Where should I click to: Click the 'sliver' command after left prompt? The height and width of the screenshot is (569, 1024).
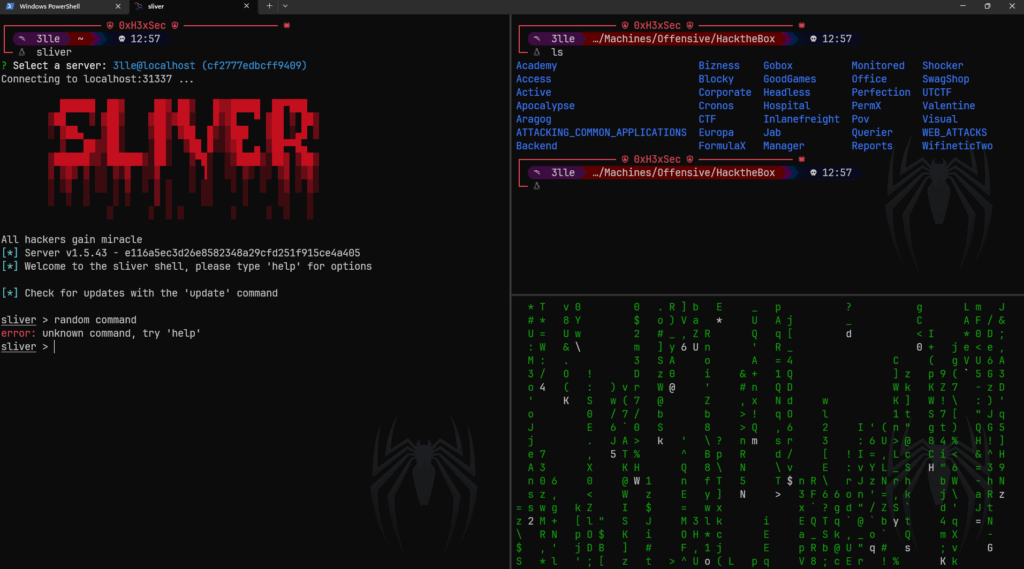tap(54, 52)
